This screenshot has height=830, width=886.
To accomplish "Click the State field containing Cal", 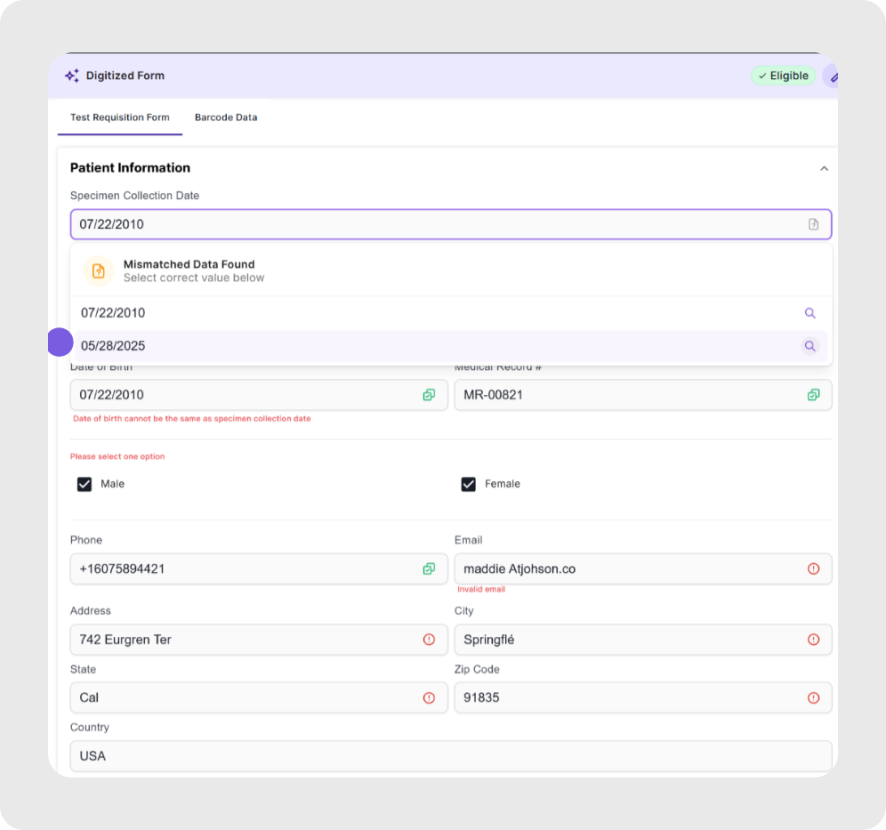I will [259, 698].
